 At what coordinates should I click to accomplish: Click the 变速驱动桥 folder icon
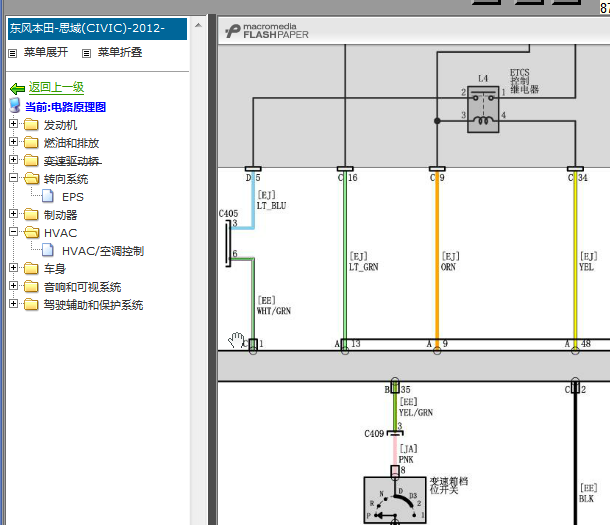pyautogui.click(x=31, y=161)
